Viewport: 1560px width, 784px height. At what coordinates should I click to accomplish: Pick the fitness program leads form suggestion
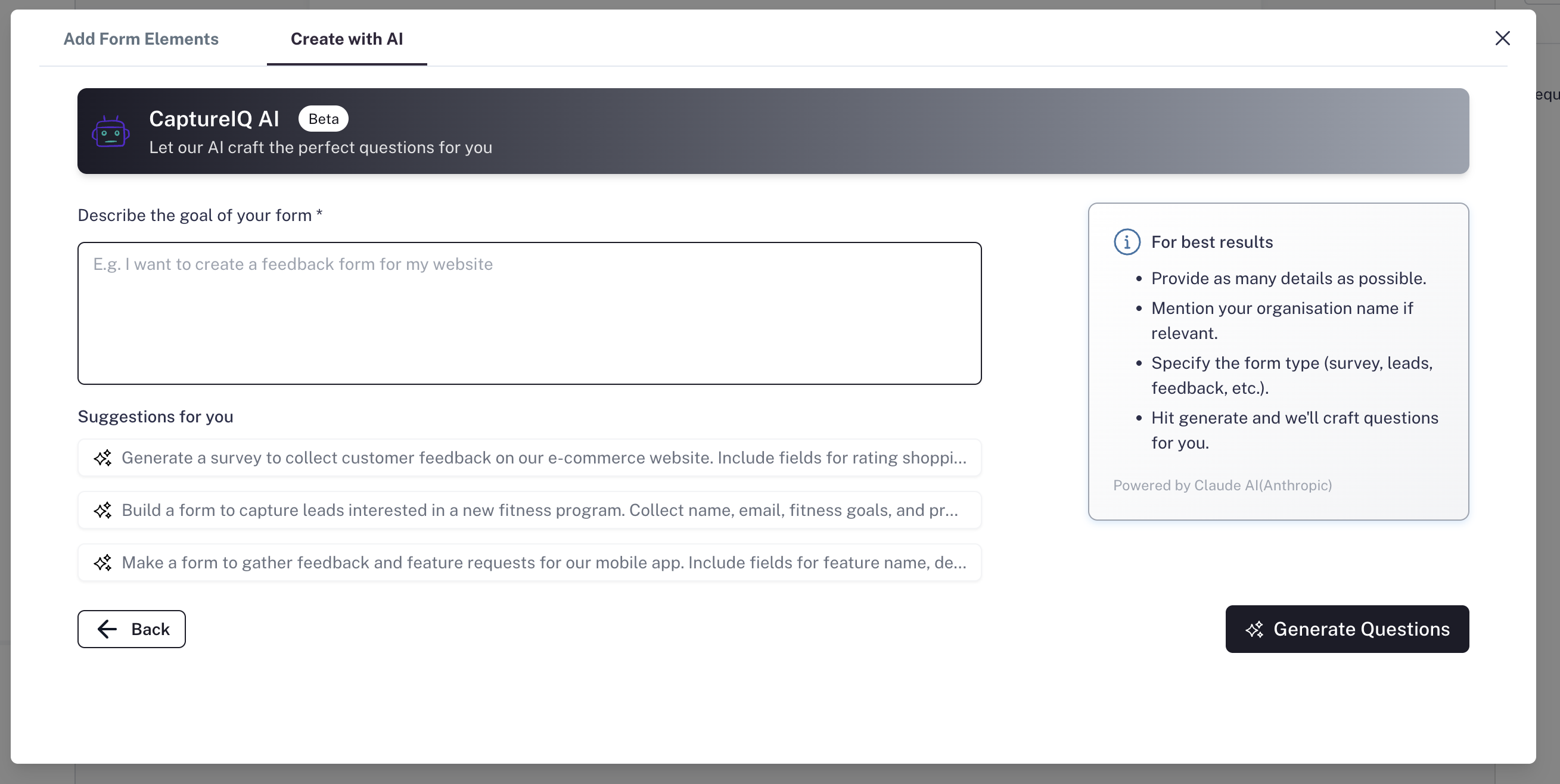click(539, 511)
